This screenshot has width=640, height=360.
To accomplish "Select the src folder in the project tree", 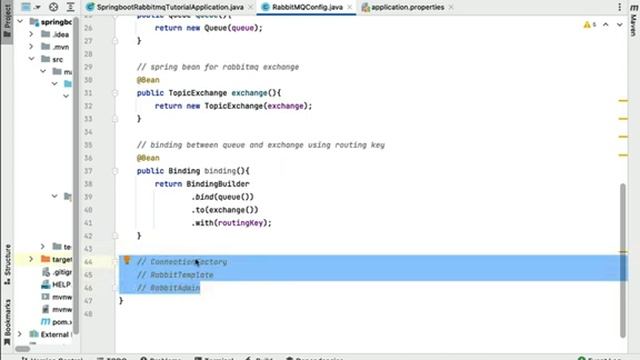I will pyautogui.click(x=52, y=59).
